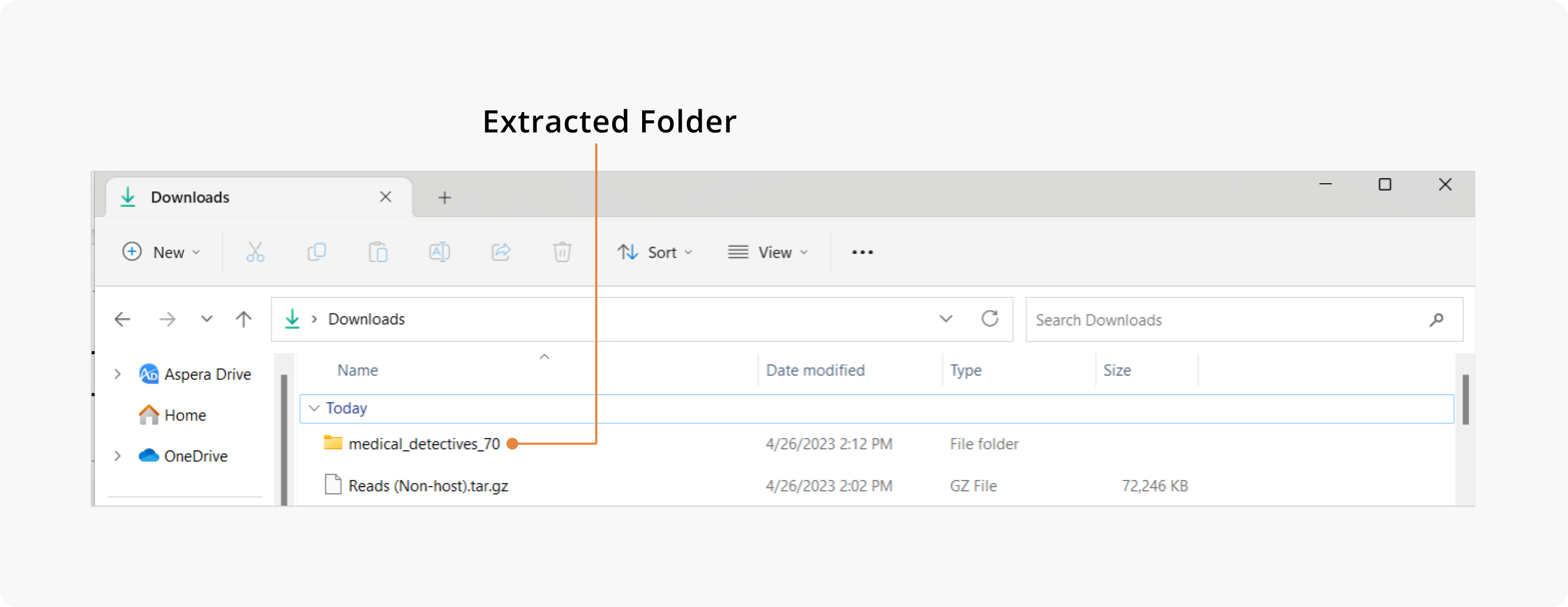Click Downloads in address breadcrumb

click(367, 319)
